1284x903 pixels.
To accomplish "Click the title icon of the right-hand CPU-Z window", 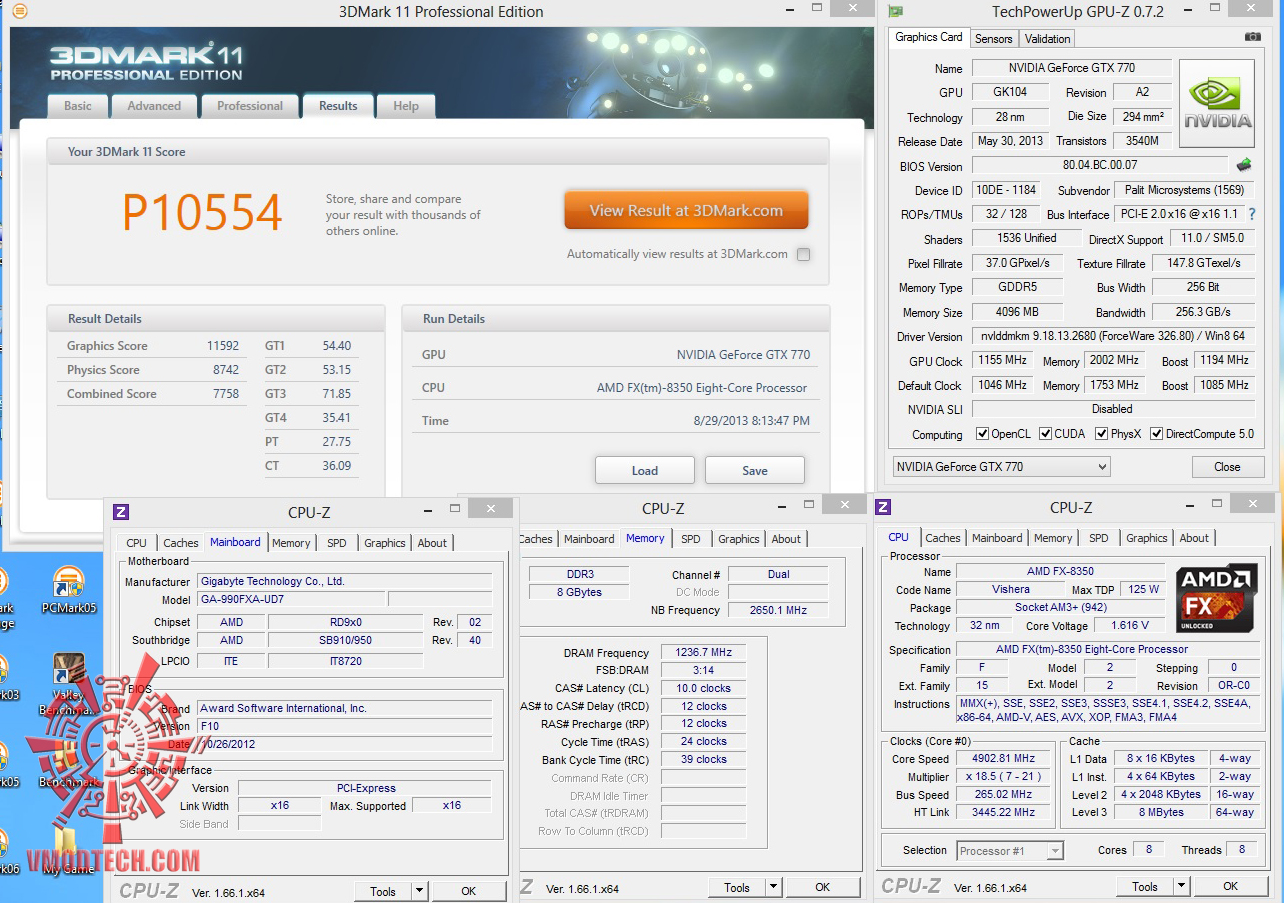I will pyautogui.click(x=883, y=507).
